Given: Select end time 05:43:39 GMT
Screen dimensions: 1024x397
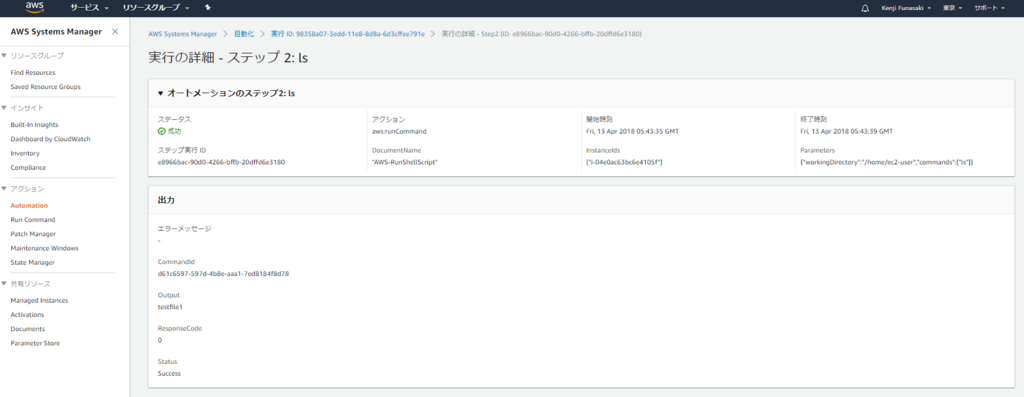Looking at the screenshot, I should pos(846,131).
